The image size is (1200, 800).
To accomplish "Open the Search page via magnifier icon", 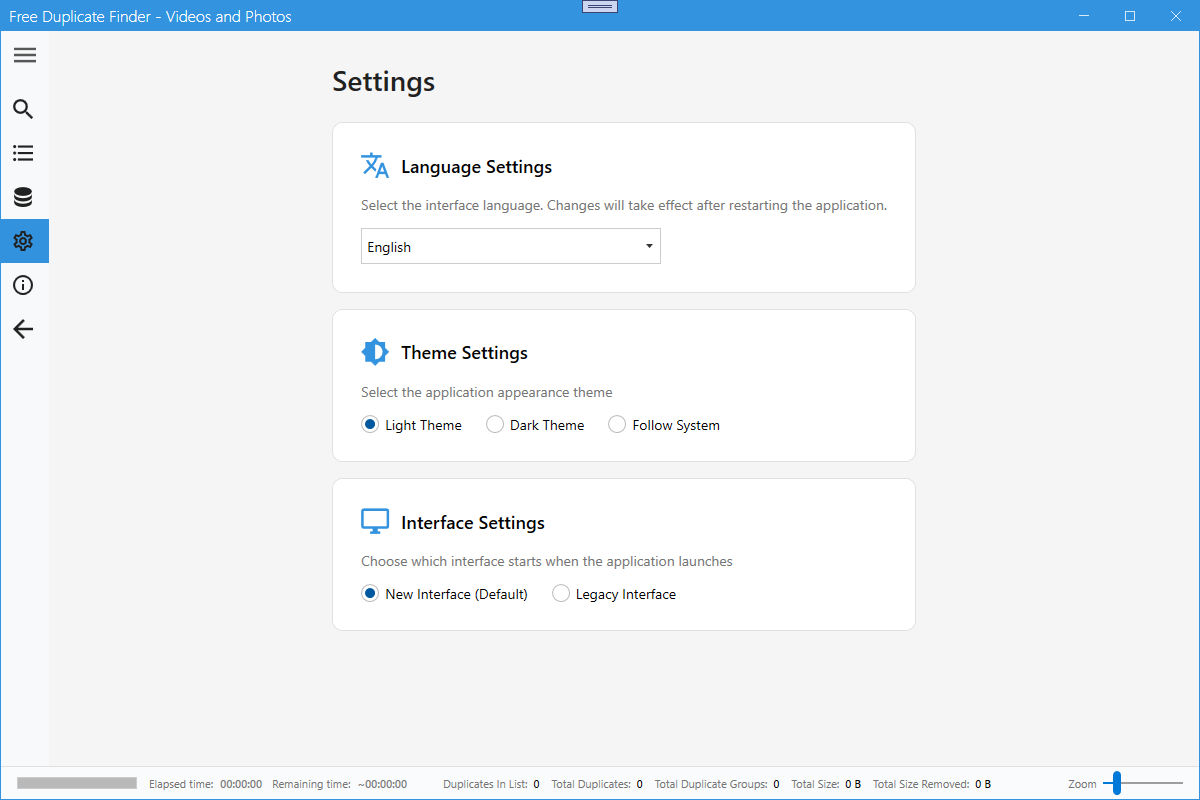I will (23, 109).
